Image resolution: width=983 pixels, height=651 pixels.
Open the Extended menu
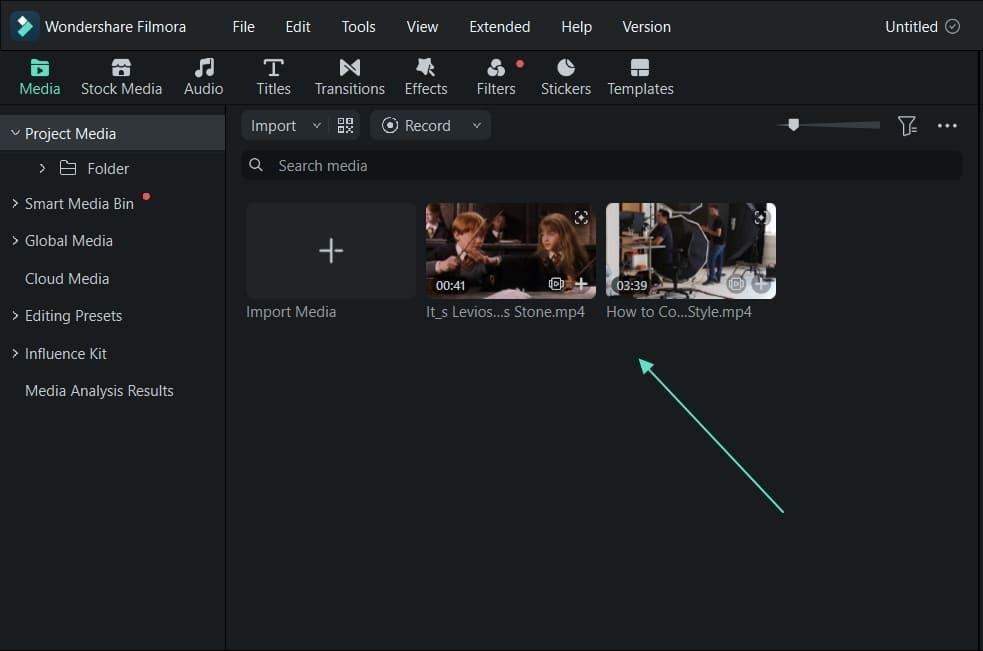coord(500,27)
